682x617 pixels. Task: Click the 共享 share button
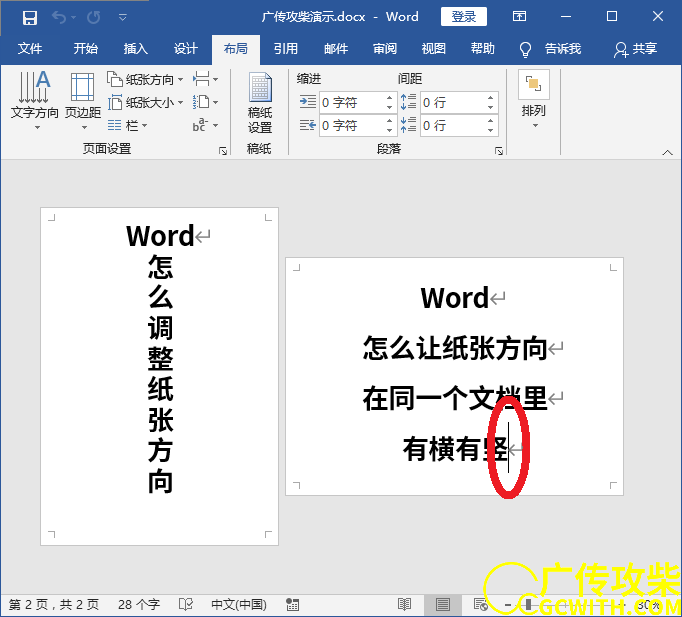[635, 49]
